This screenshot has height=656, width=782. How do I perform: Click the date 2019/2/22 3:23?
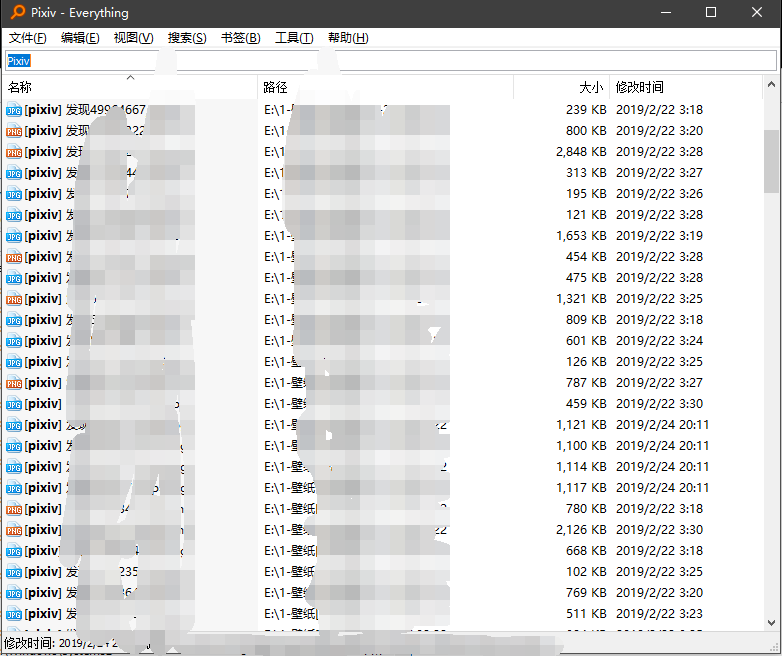(659, 614)
